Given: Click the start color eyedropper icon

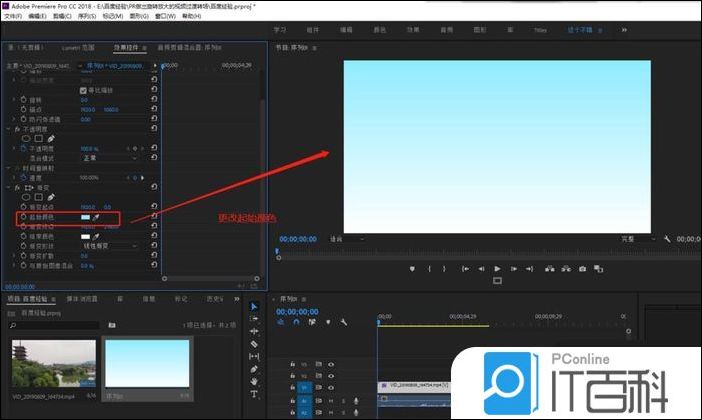Looking at the screenshot, I should click(x=97, y=216).
